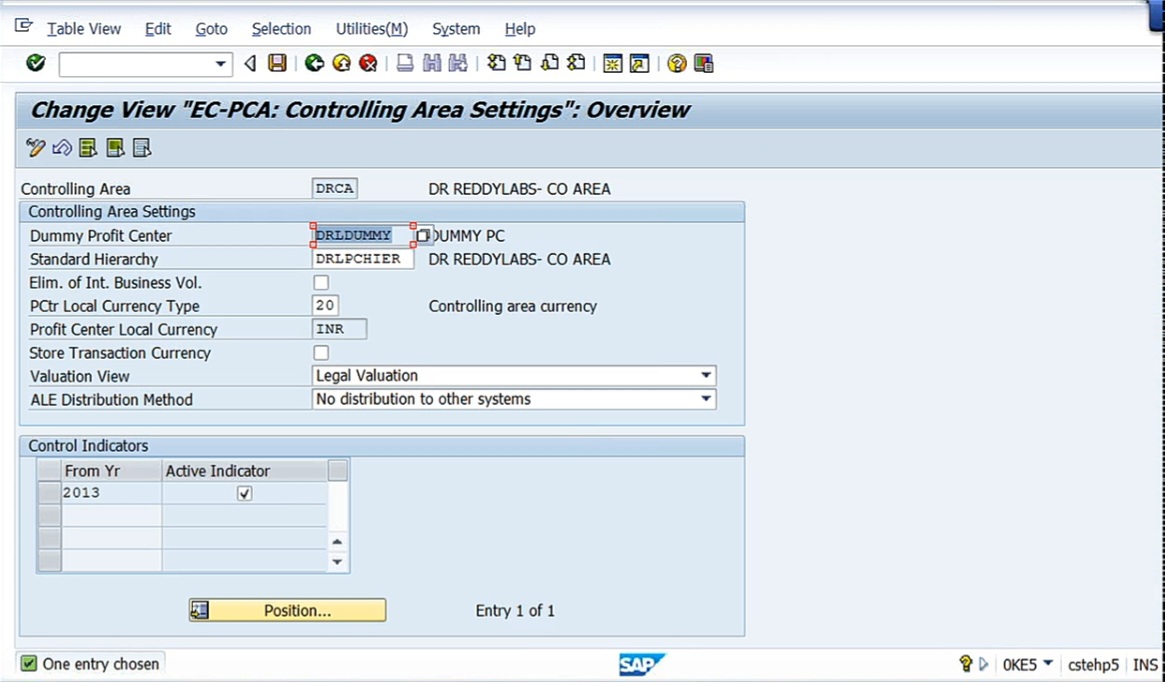Open the Dummy Profit Center search help button
Screen dimensions: 1165x682
click(423, 236)
